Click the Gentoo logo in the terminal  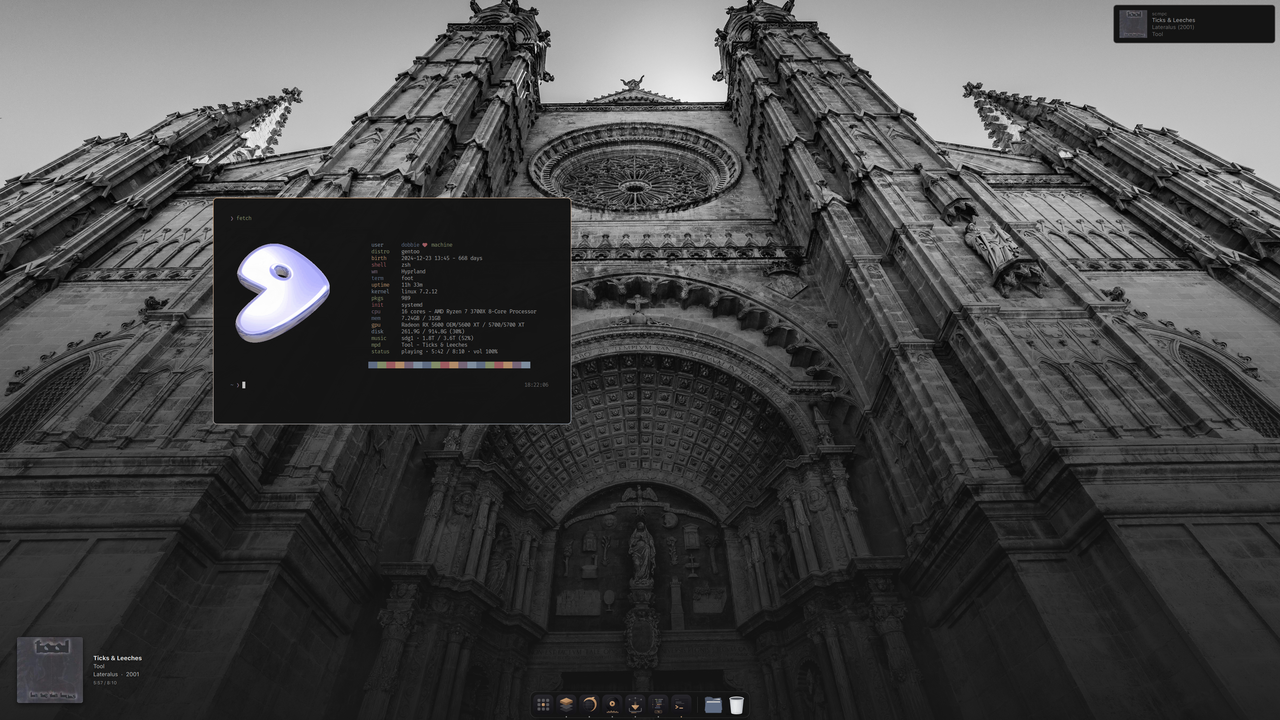click(x=283, y=292)
